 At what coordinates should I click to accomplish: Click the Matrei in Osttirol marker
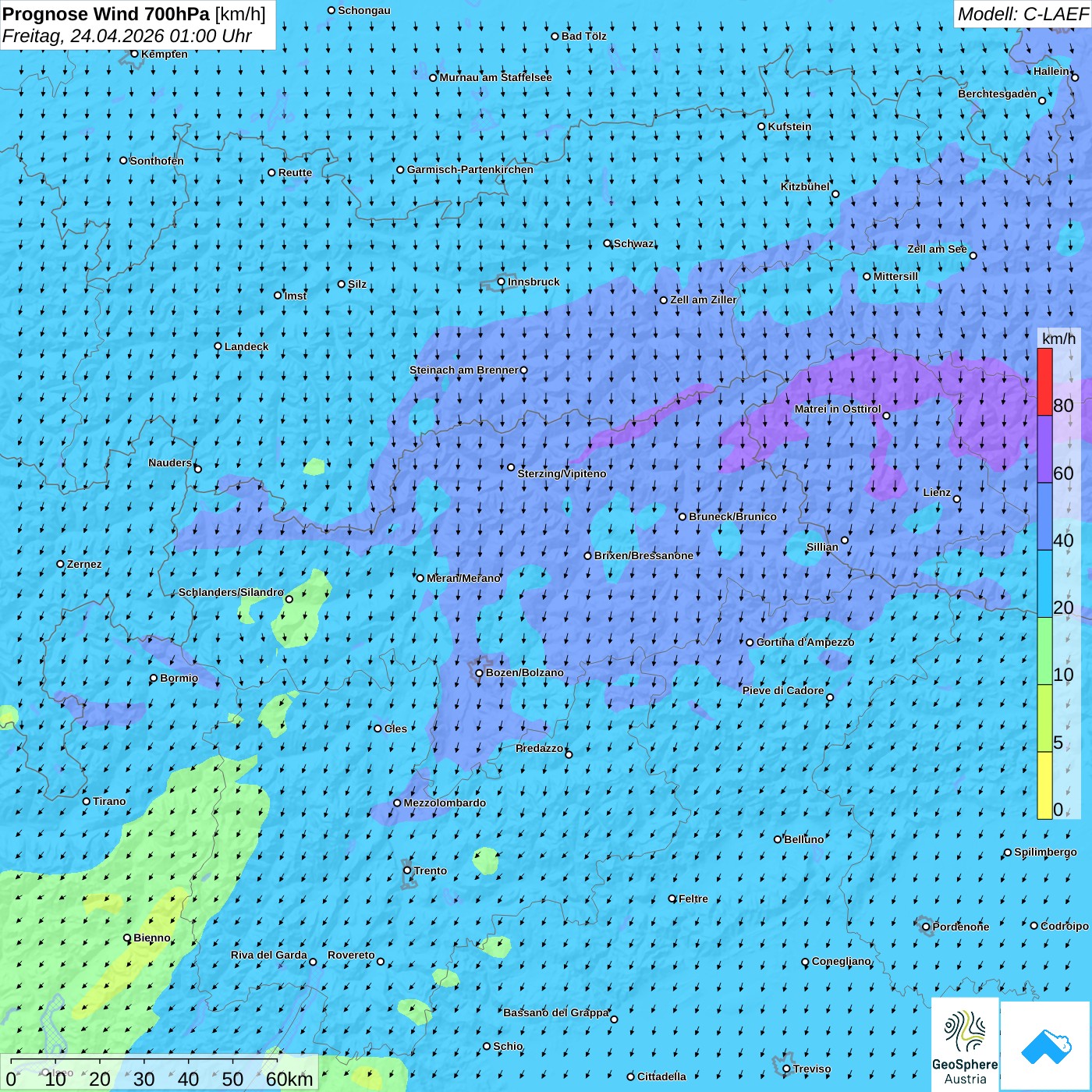(886, 416)
